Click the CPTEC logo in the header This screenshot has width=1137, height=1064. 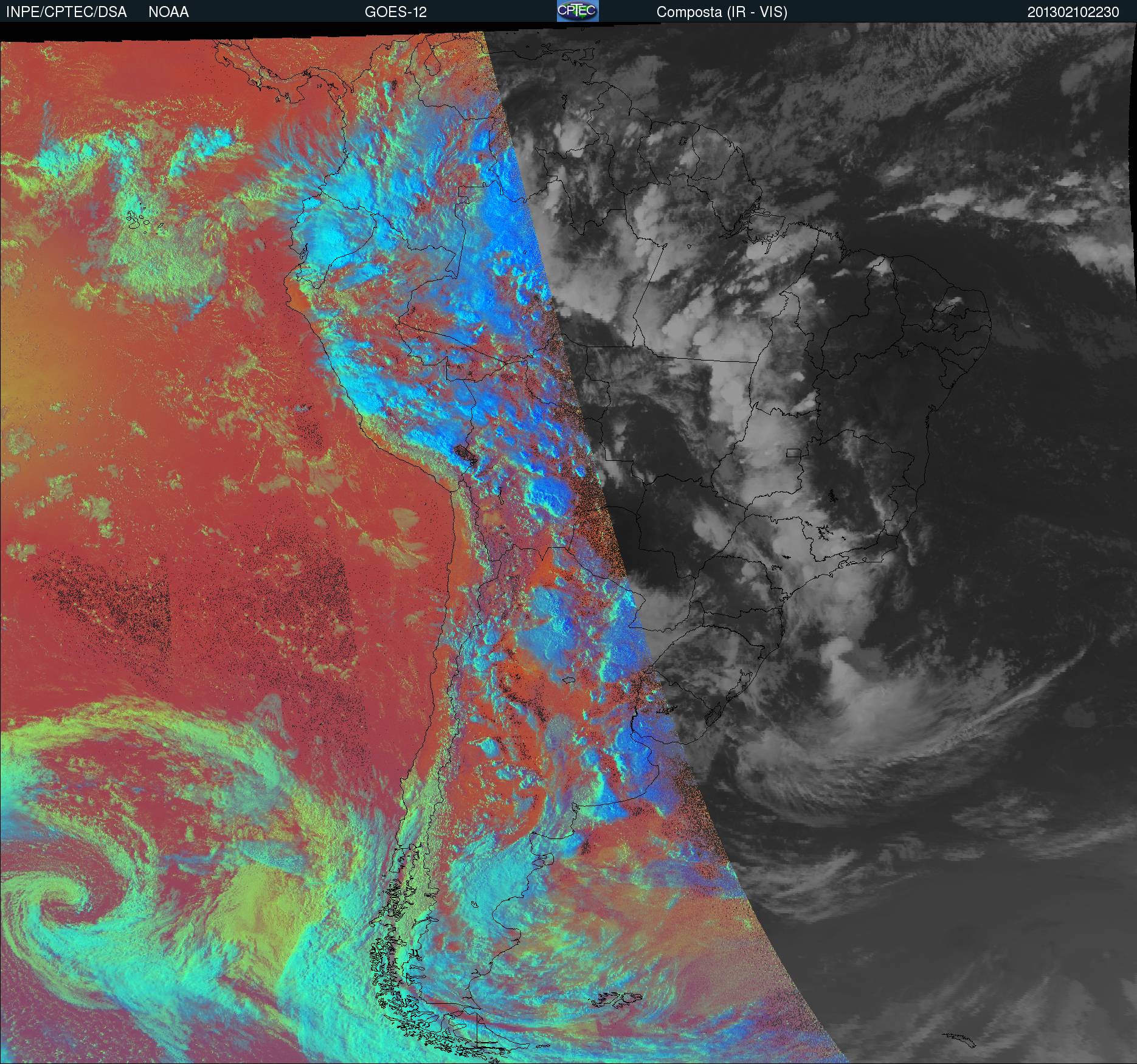[577, 11]
